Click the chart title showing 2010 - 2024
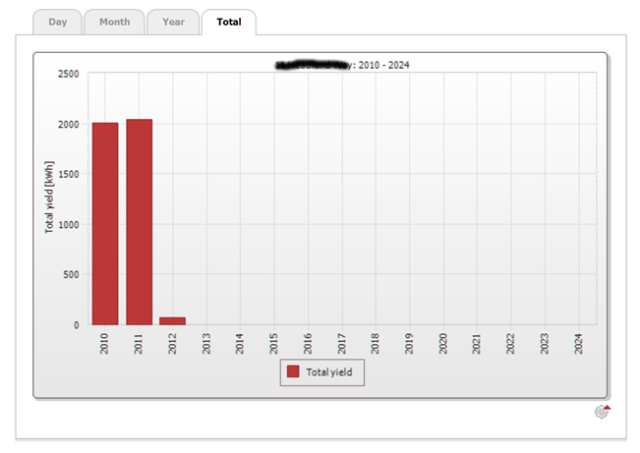Viewport: 640px width, 453px height. point(342,65)
